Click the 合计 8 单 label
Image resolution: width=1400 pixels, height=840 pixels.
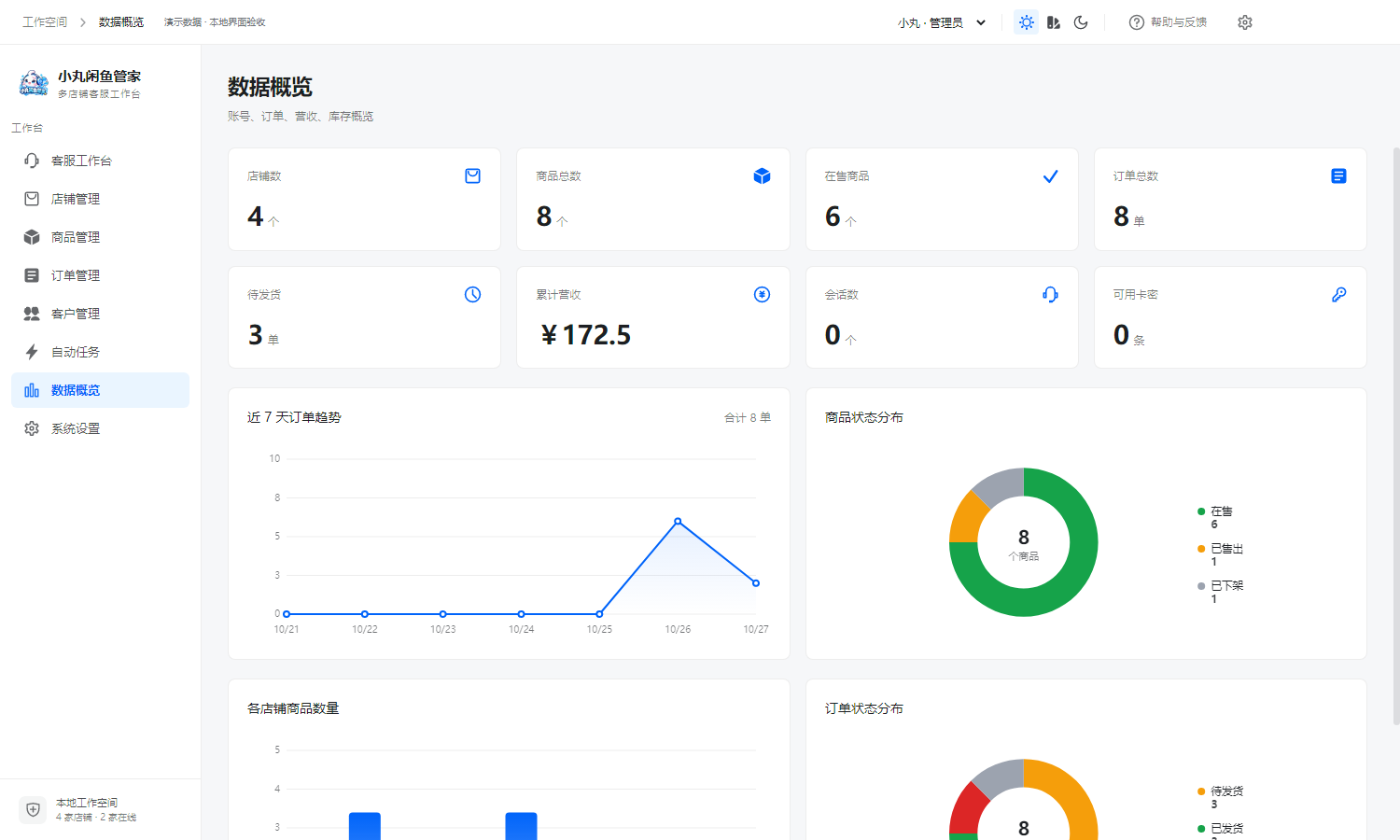[748, 418]
